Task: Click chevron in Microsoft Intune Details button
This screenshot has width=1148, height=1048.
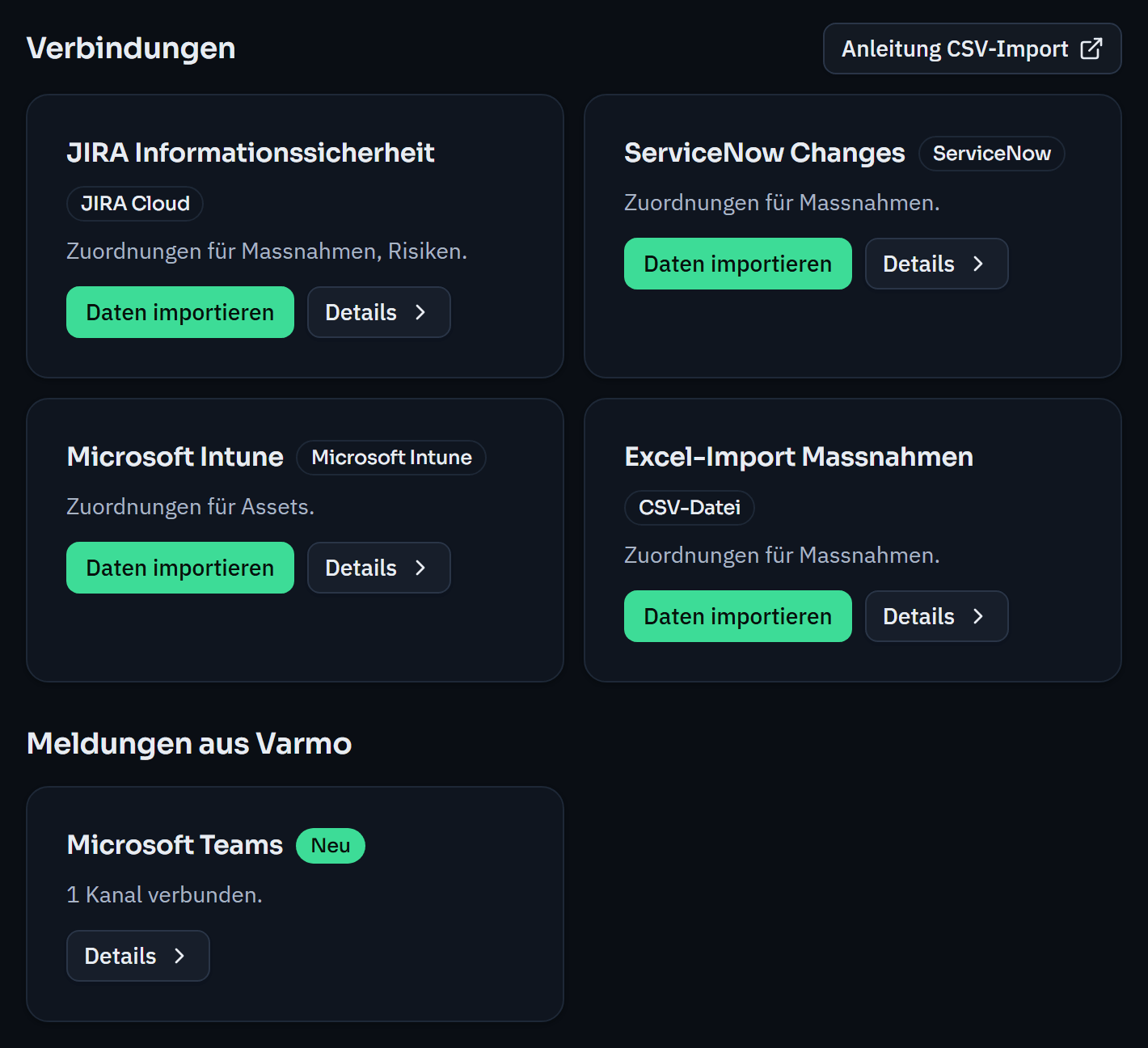Action: click(420, 568)
